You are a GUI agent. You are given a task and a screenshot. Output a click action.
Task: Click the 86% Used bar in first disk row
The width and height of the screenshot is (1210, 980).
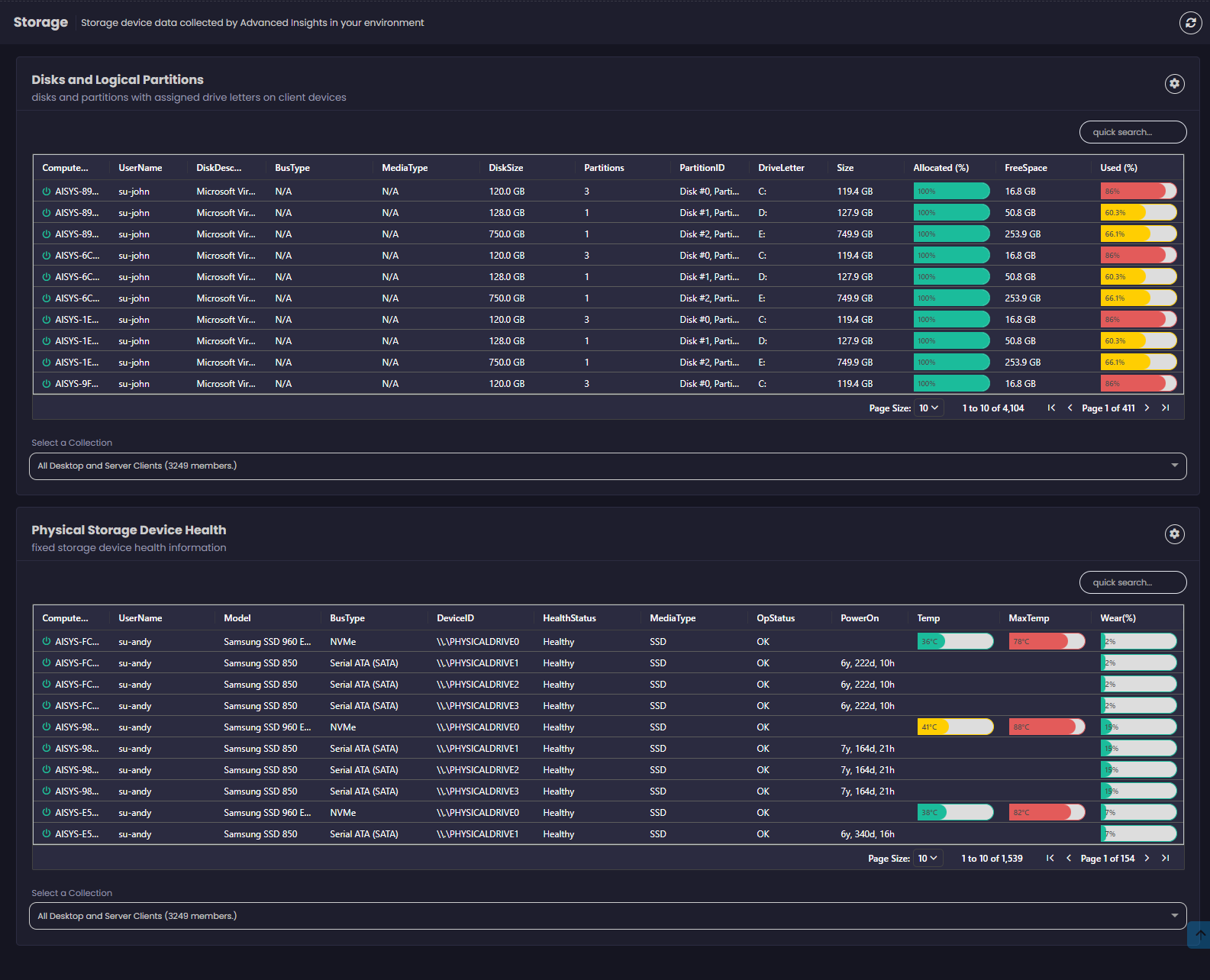(x=1137, y=192)
